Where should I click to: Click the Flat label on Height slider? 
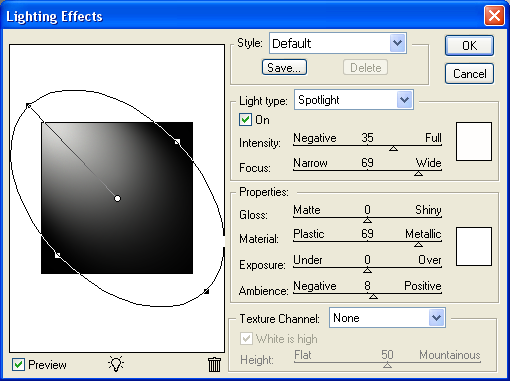click(x=303, y=355)
